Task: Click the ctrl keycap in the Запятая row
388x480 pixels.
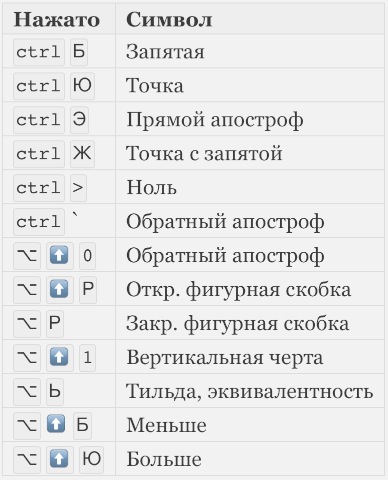Action: (39, 52)
